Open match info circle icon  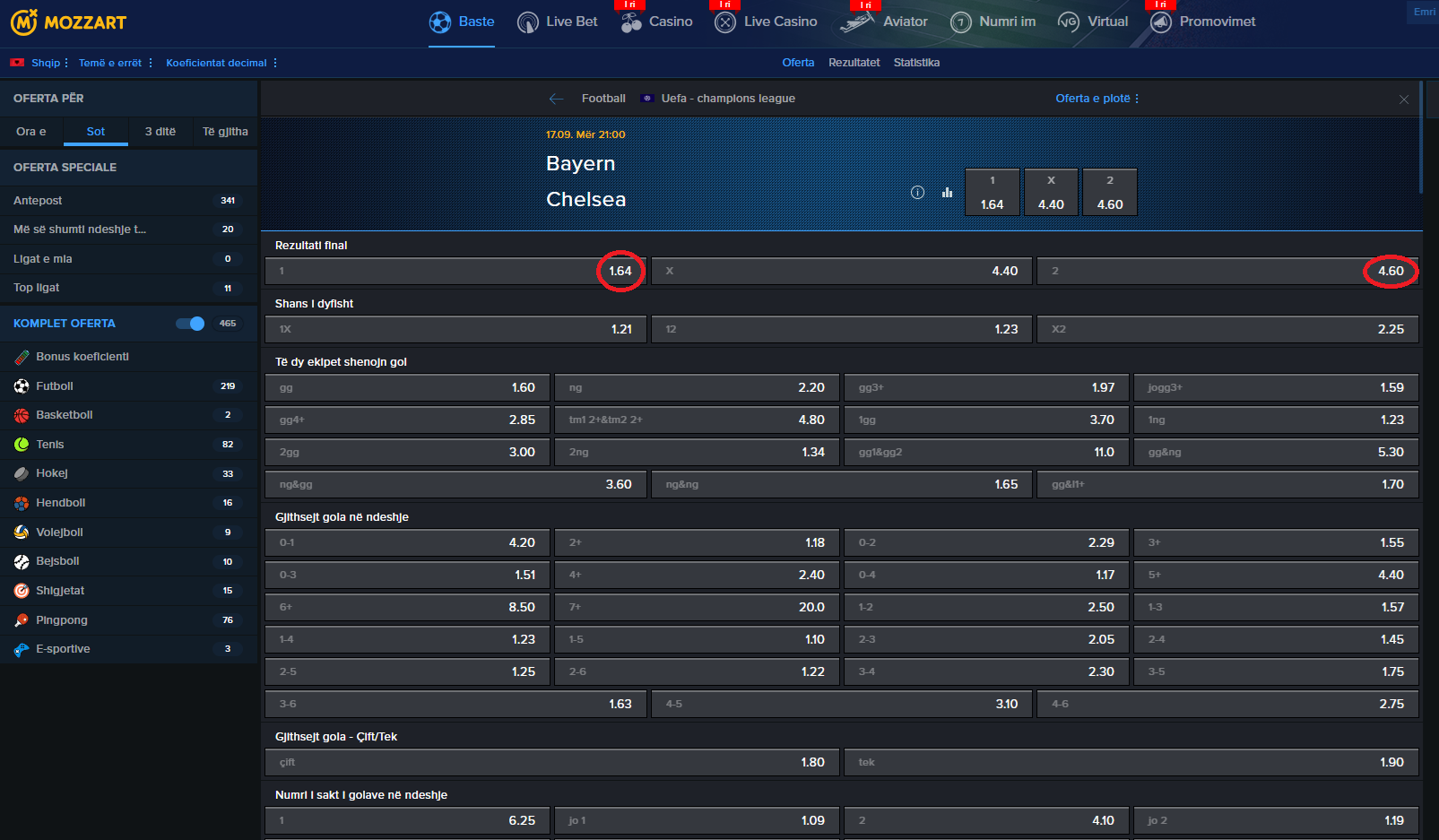point(917,192)
